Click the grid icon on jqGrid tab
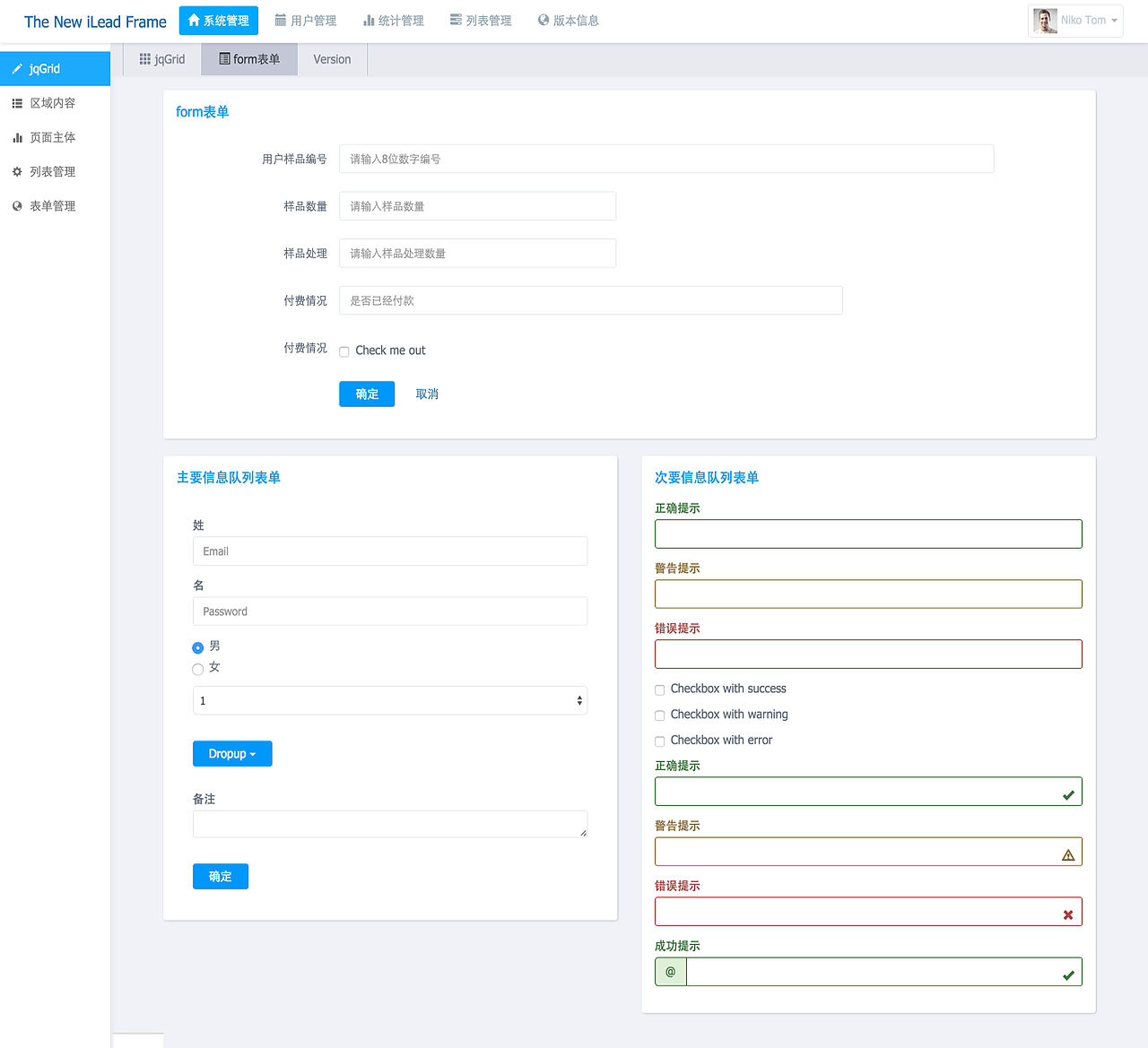The height and width of the screenshot is (1048, 1148). [145, 59]
